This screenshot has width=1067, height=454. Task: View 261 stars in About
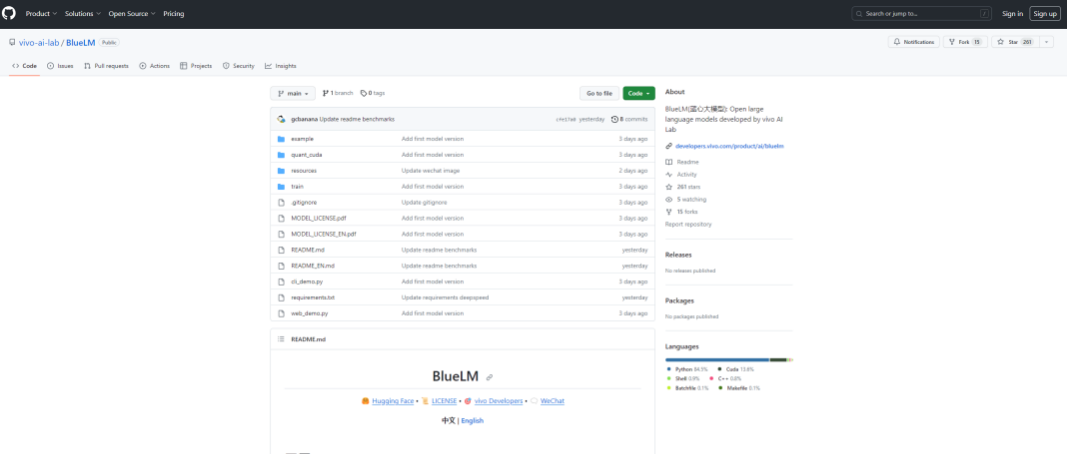683,187
